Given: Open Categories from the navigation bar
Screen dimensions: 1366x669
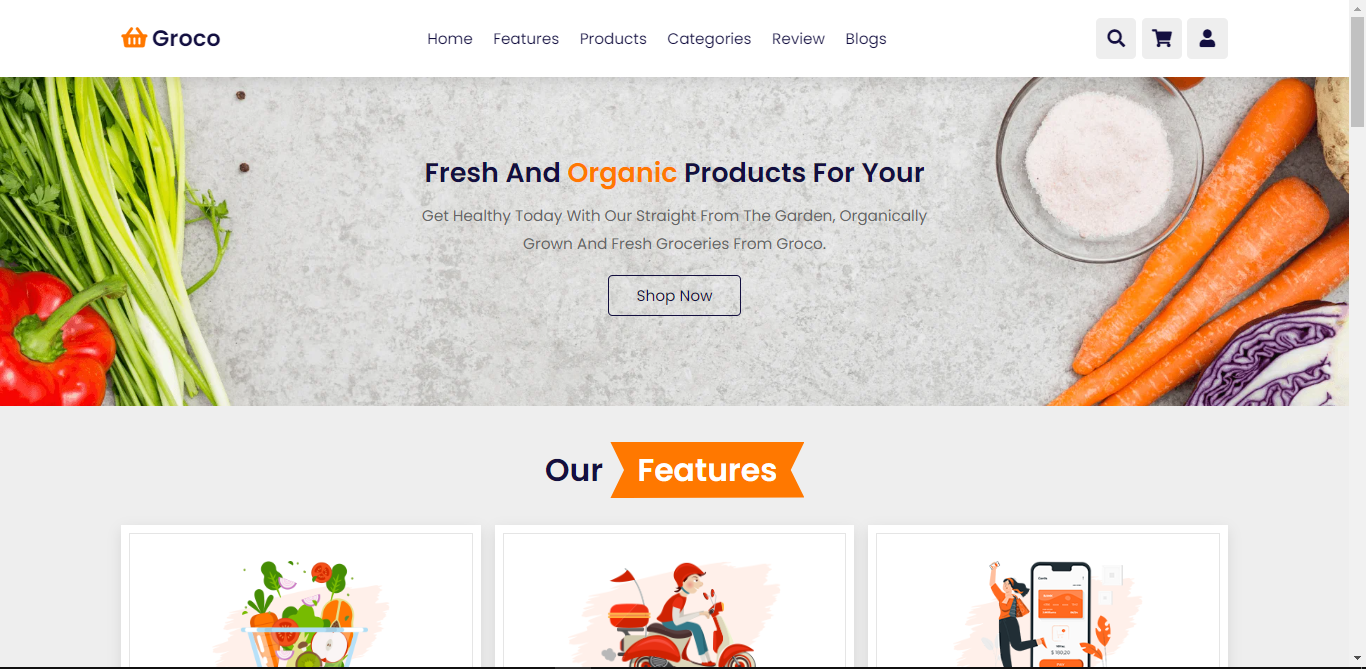Looking at the screenshot, I should point(709,39).
